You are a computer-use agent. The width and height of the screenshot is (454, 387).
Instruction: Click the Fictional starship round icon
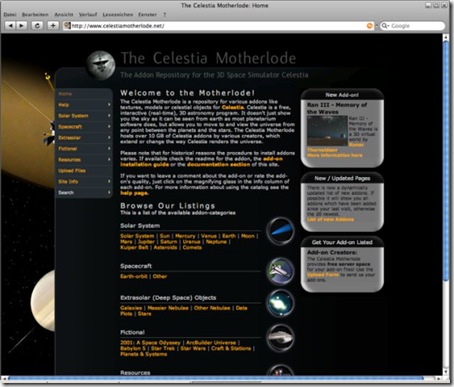tap(280, 337)
